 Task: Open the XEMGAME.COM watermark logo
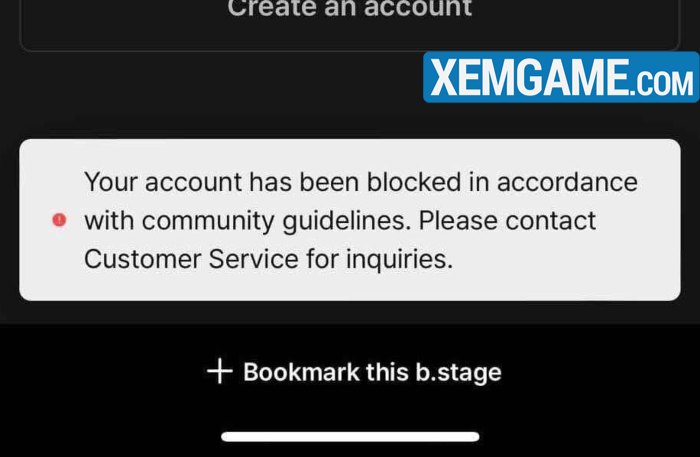tap(561, 77)
